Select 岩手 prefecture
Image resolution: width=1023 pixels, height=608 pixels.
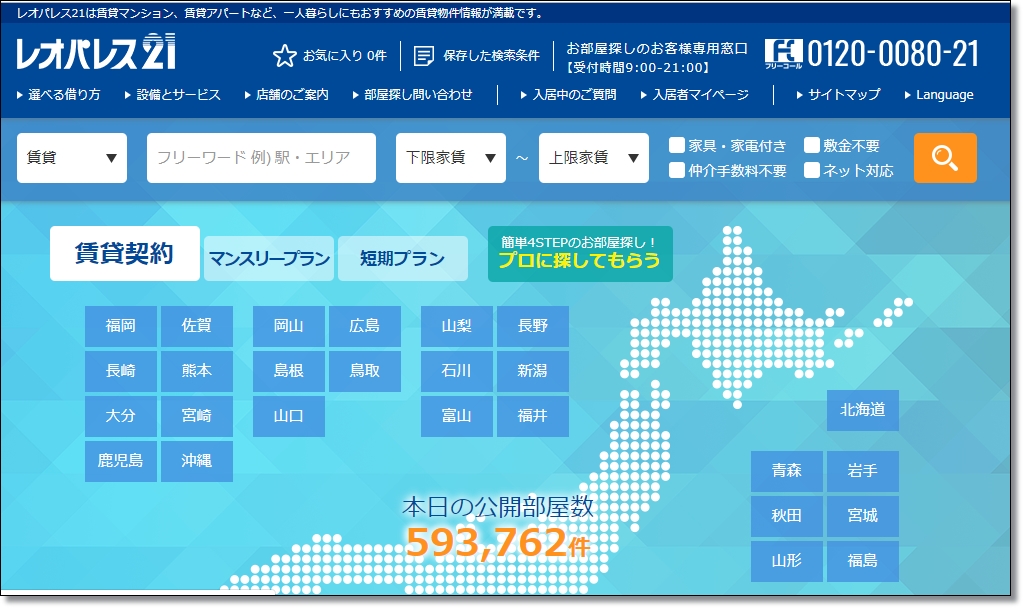(863, 471)
